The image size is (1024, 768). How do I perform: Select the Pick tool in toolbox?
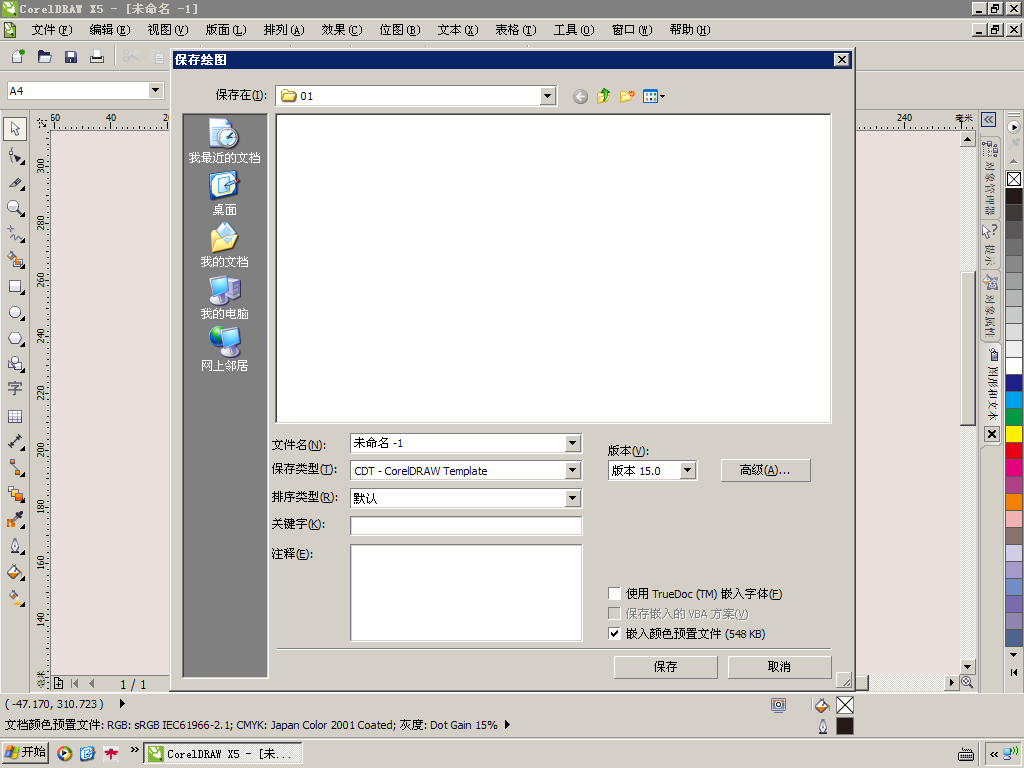15,129
